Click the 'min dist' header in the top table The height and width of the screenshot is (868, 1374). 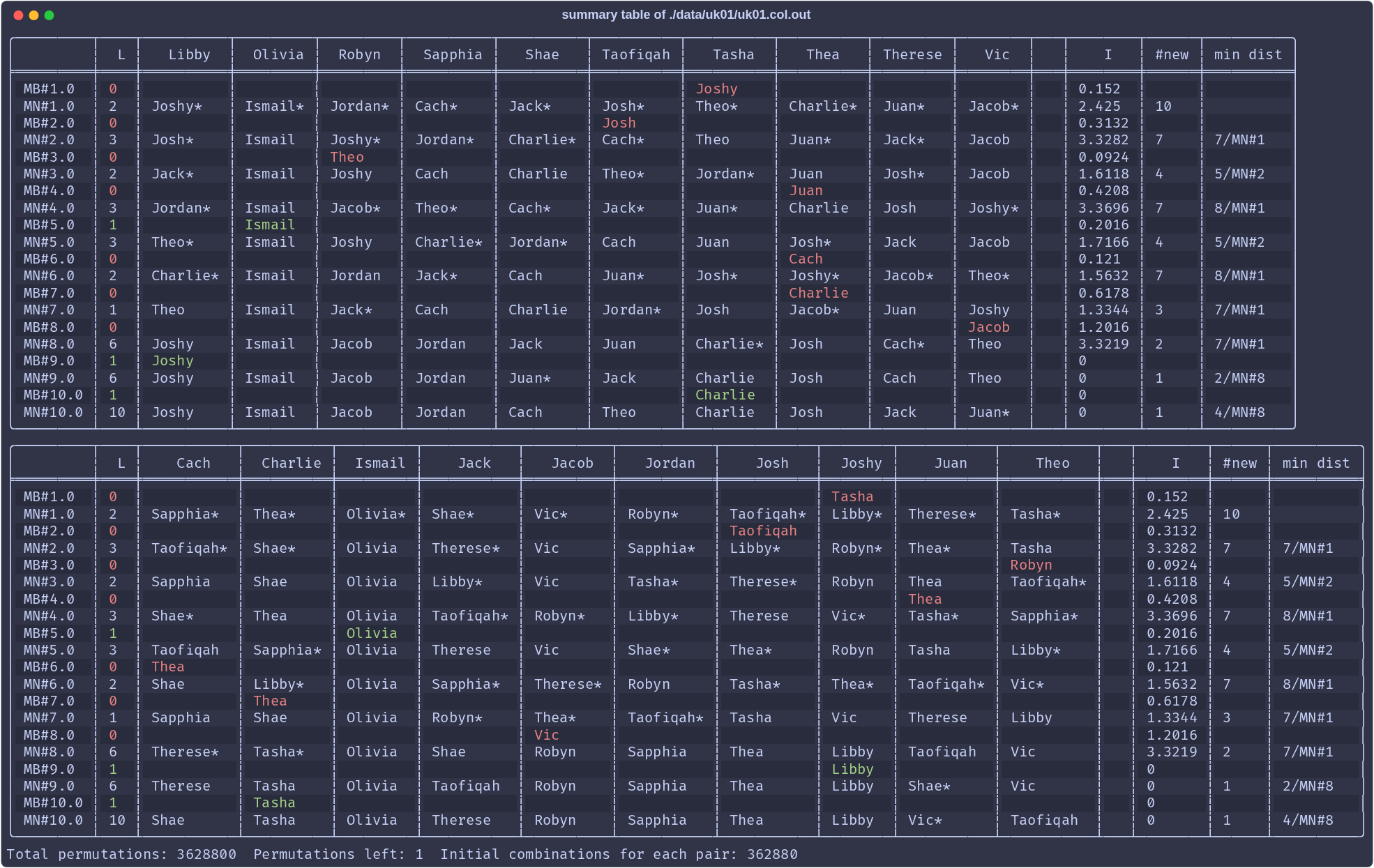[1248, 54]
